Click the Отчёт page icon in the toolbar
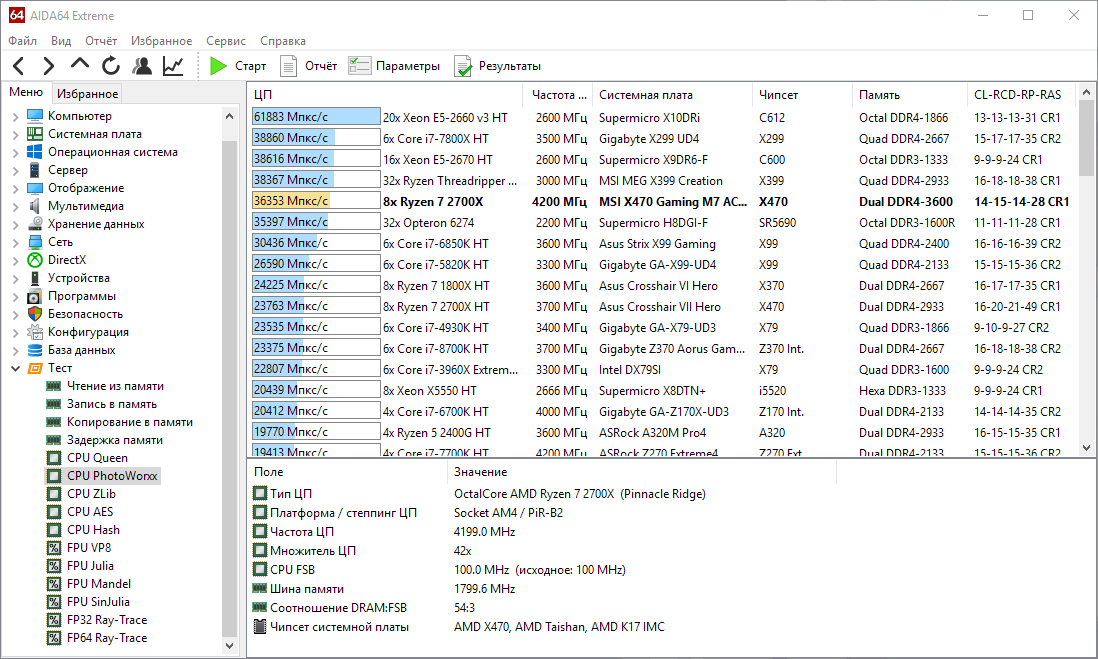This screenshot has width=1098, height=659. (x=289, y=66)
